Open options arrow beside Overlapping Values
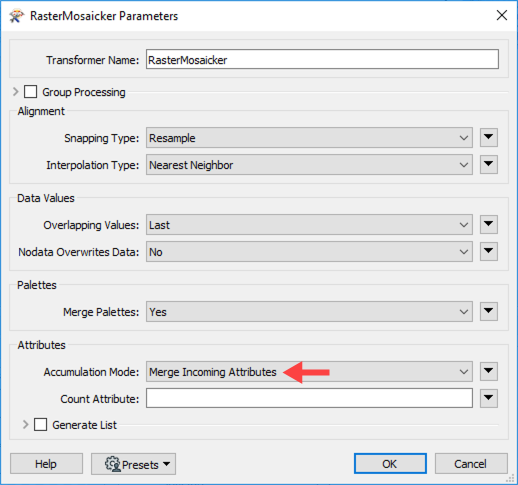Image resolution: width=518 pixels, height=485 pixels. (x=489, y=224)
